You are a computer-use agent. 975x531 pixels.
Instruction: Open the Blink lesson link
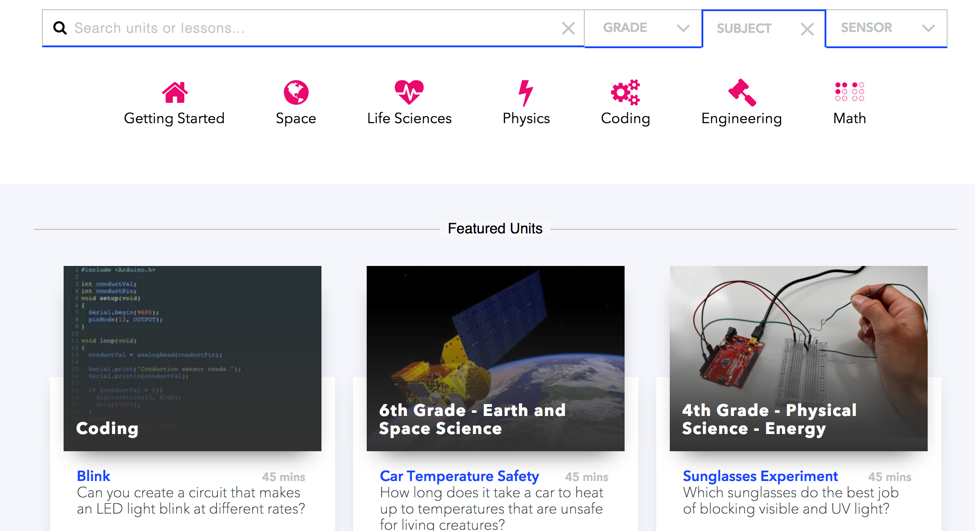click(93, 476)
